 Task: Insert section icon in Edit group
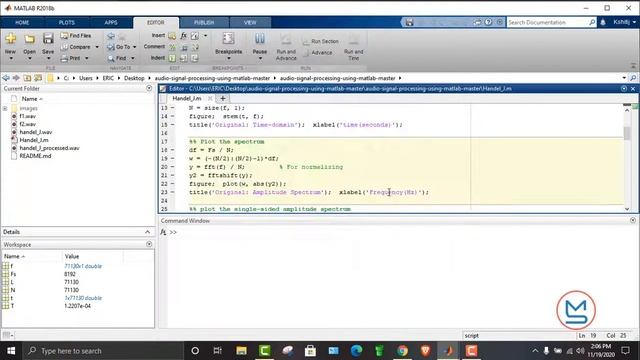[172, 36]
